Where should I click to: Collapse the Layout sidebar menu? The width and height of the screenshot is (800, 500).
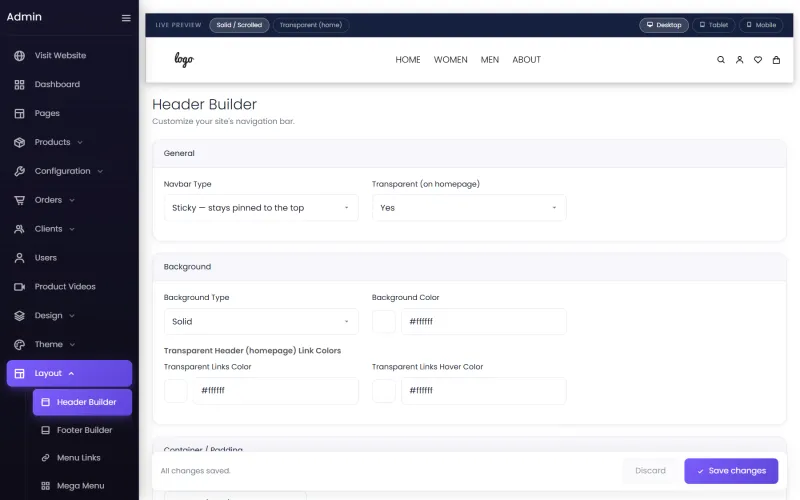tap(71, 373)
